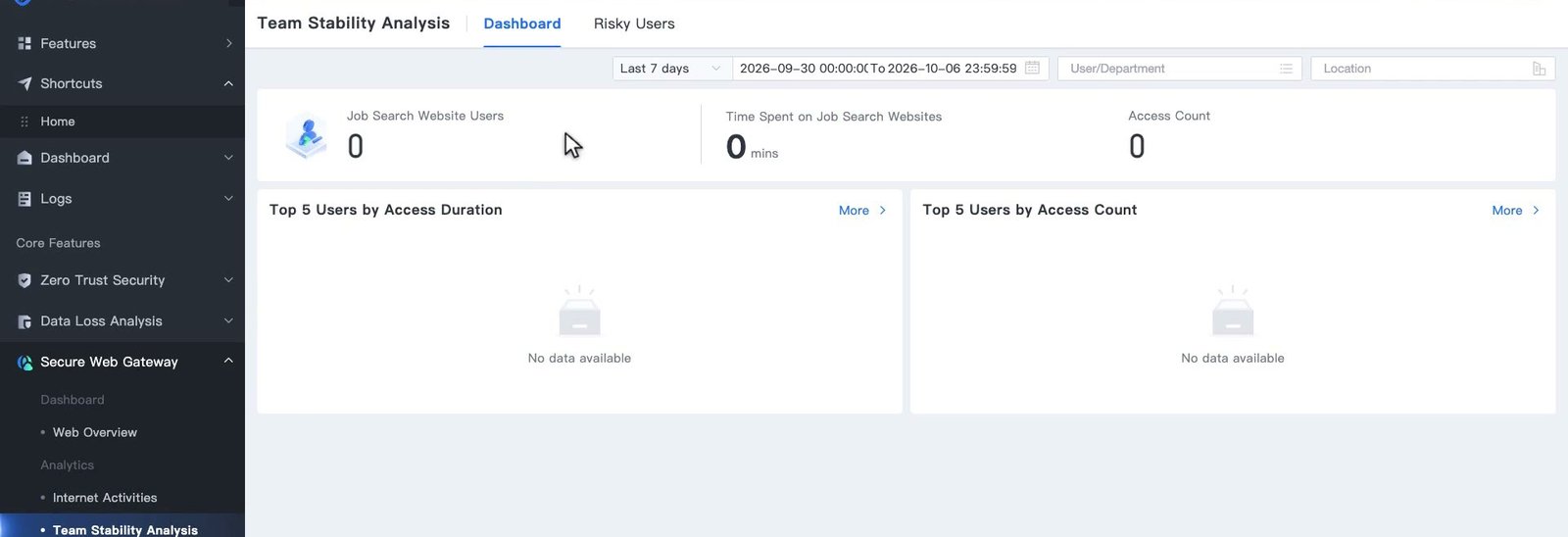Click the Features grid icon
This screenshot has width=1568, height=537.
click(24, 43)
